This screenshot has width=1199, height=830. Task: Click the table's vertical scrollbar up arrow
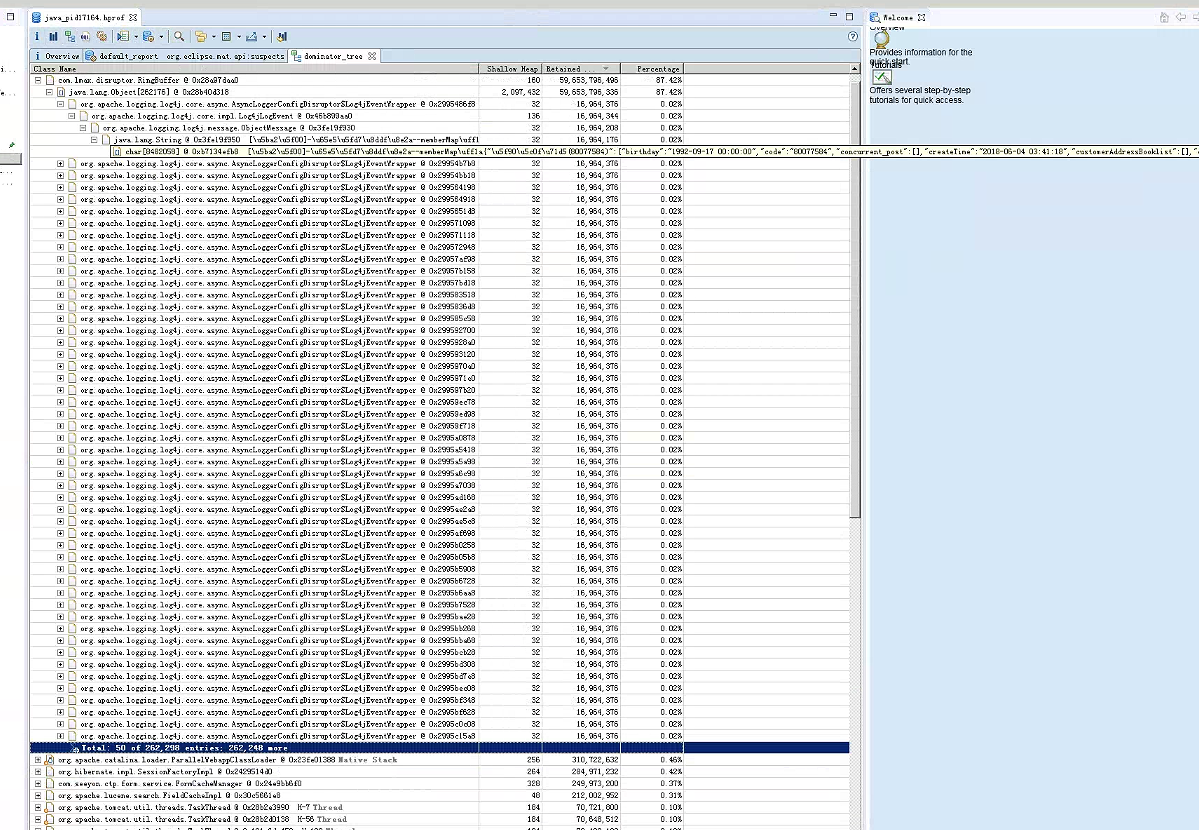point(855,69)
